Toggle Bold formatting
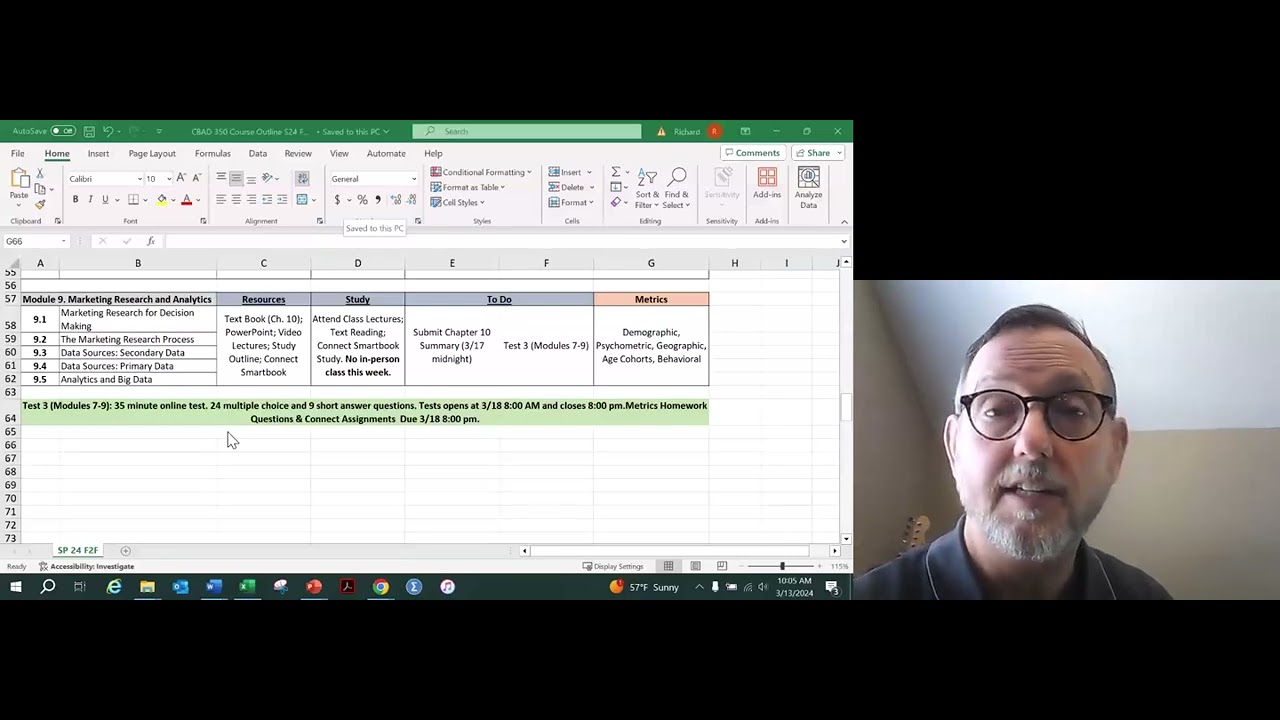Viewport: 1280px width, 720px height. pyautogui.click(x=75, y=199)
